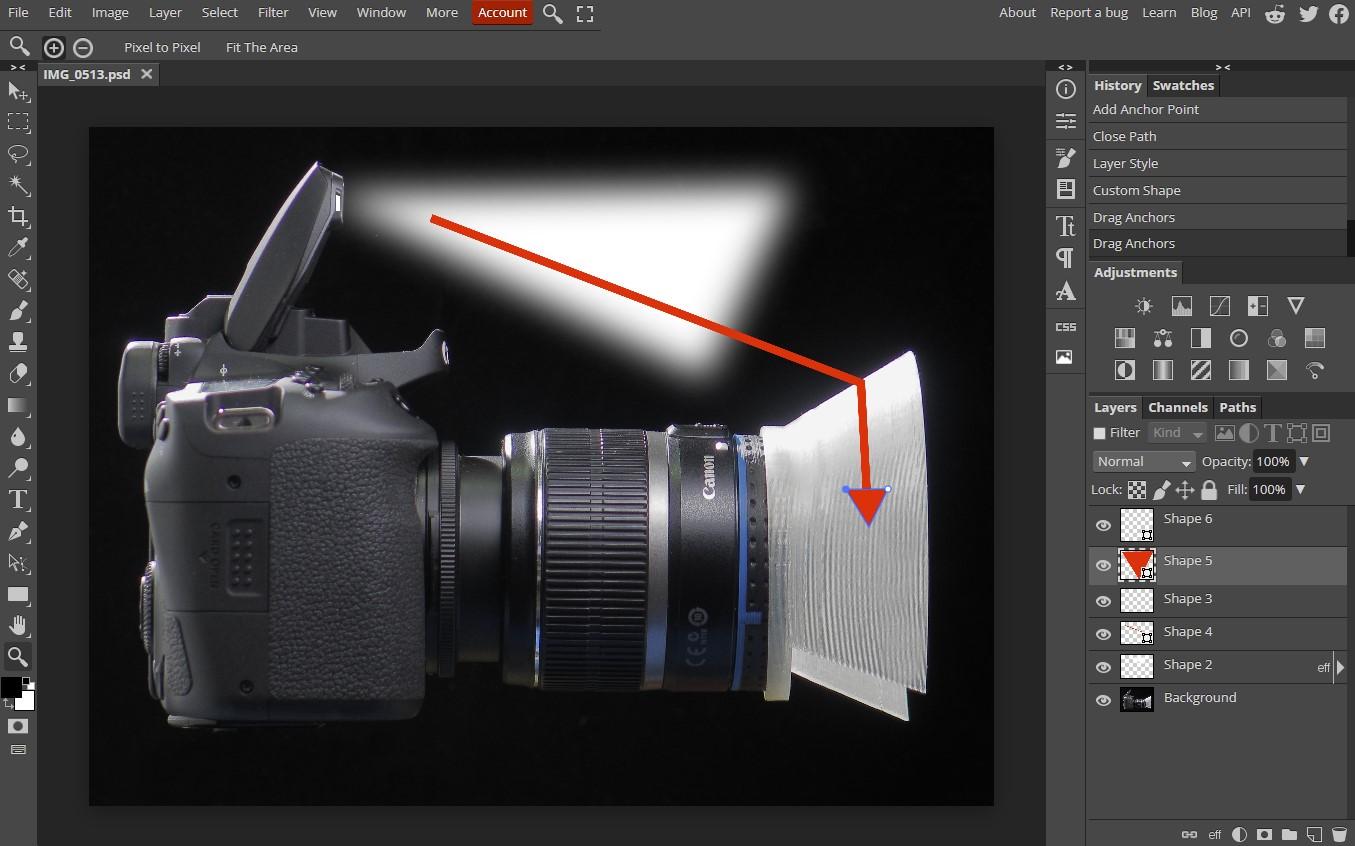Image resolution: width=1355 pixels, height=846 pixels.
Task: Add Curves adjustment
Action: (x=1220, y=306)
